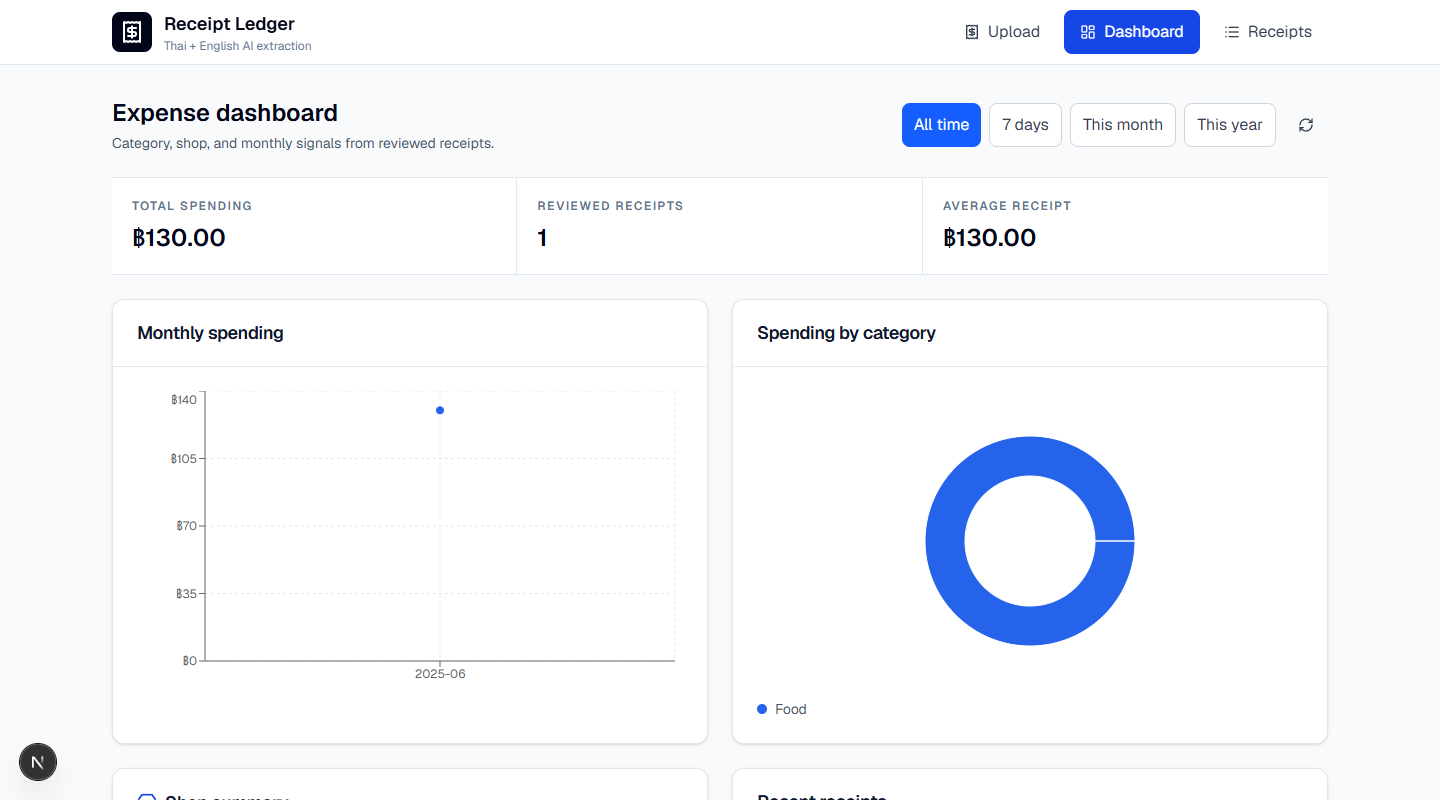
Task: Select the Dashboard nav tab
Action: 1132,32
